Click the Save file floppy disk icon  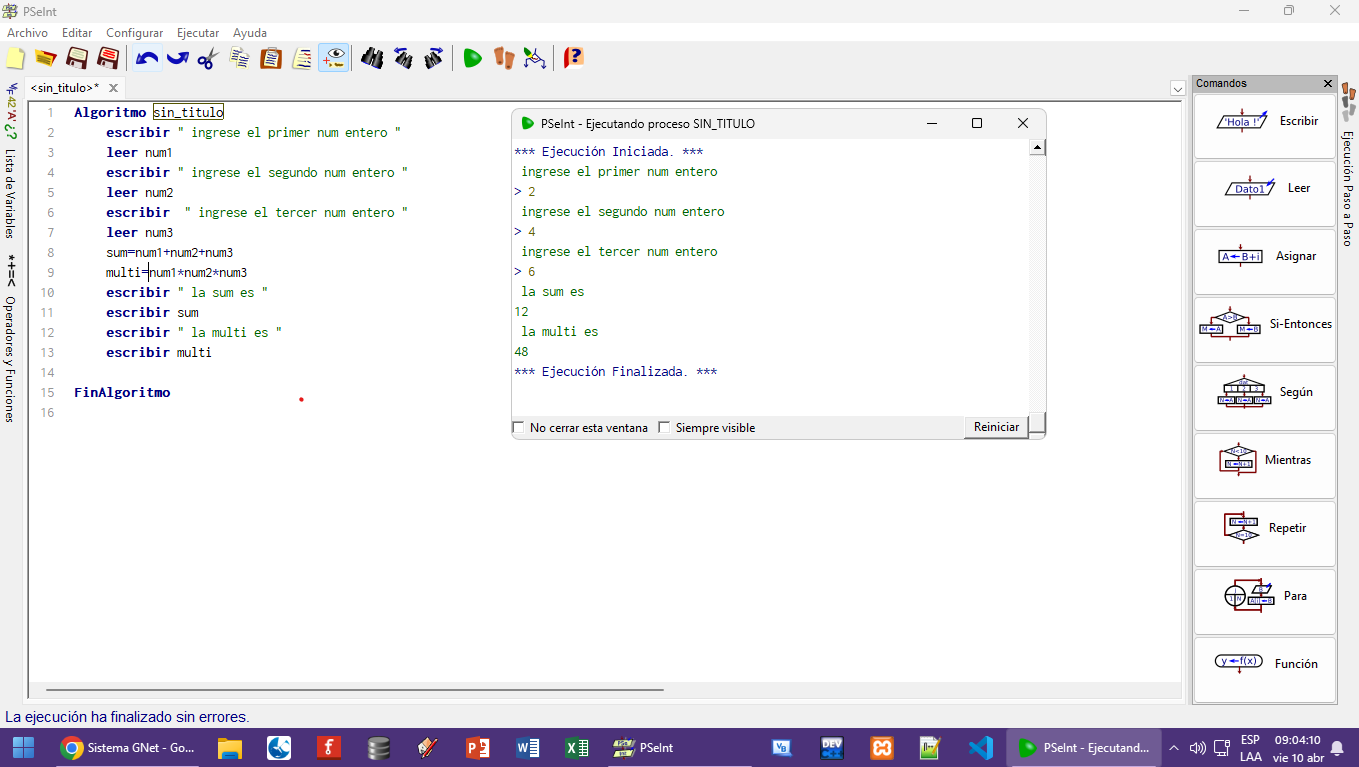tap(77, 58)
